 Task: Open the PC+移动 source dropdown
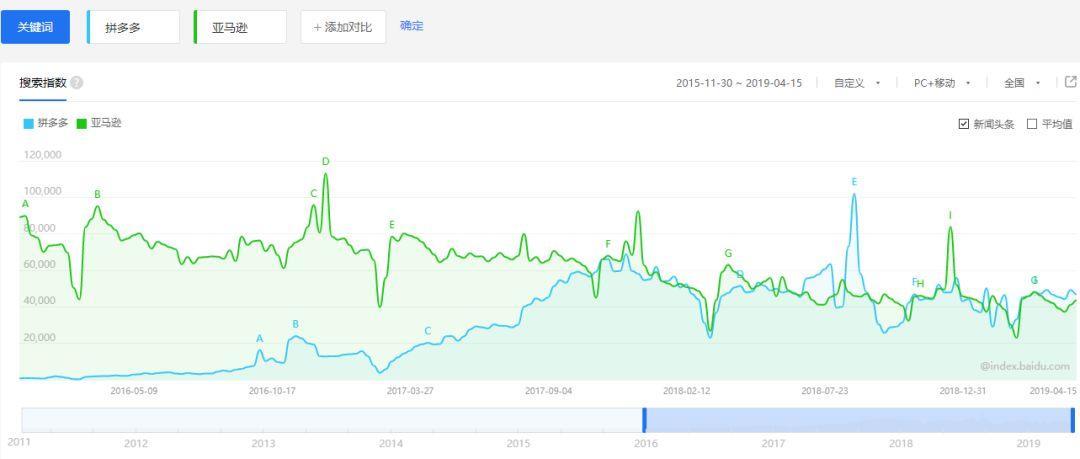tap(942, 83)
